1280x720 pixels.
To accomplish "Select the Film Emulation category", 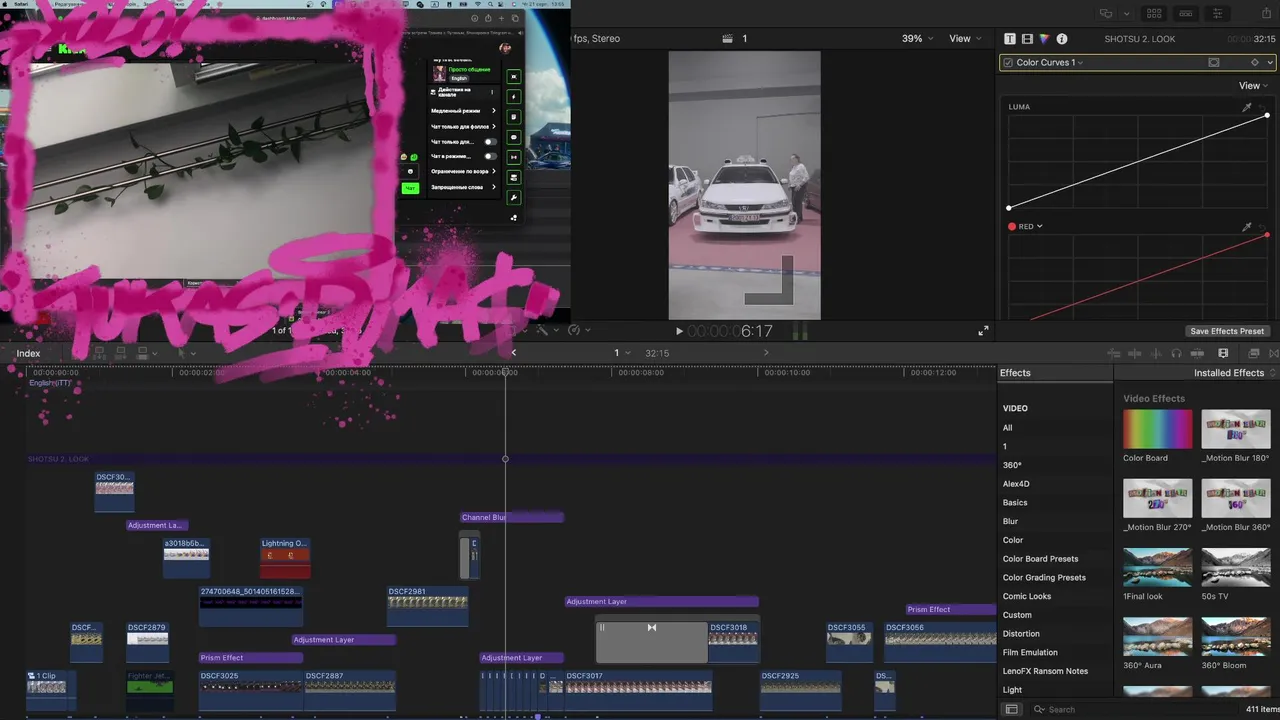I will coord(1030,653).
